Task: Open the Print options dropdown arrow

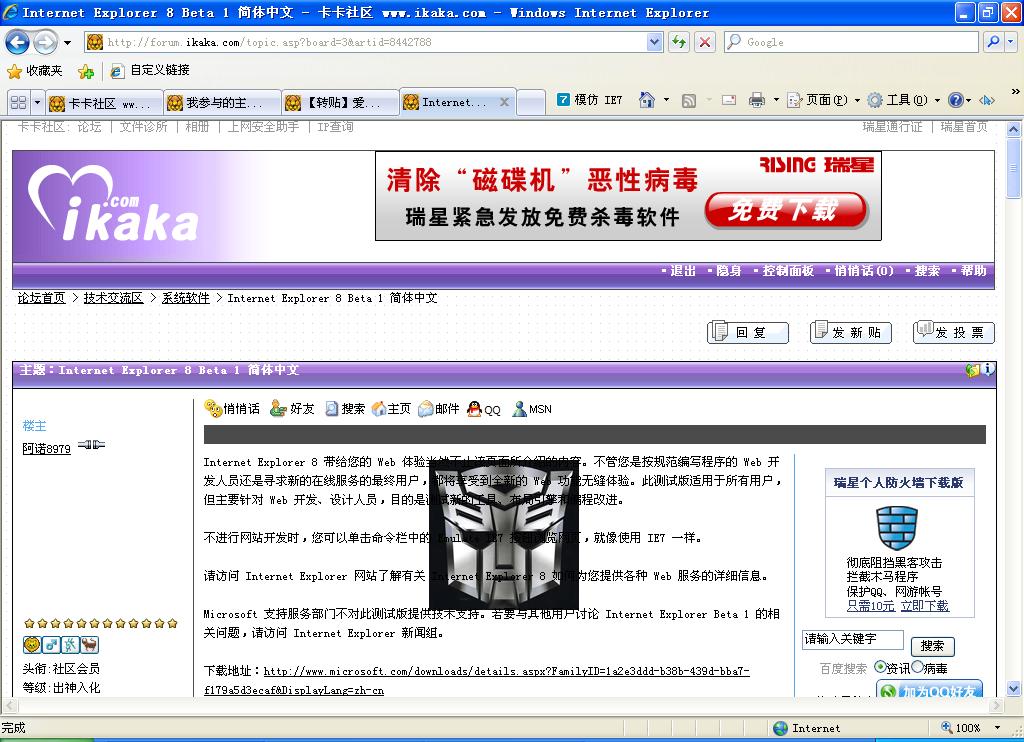Action: click(x=776, y=100)
